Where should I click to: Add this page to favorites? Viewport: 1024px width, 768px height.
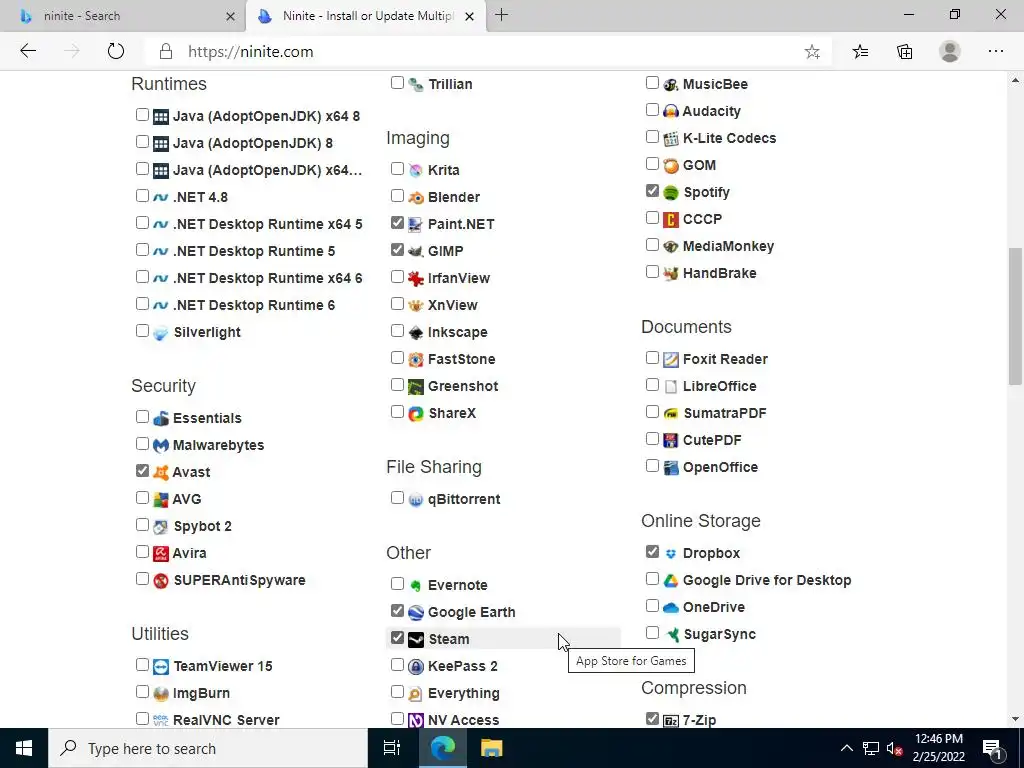coord(812,52)
